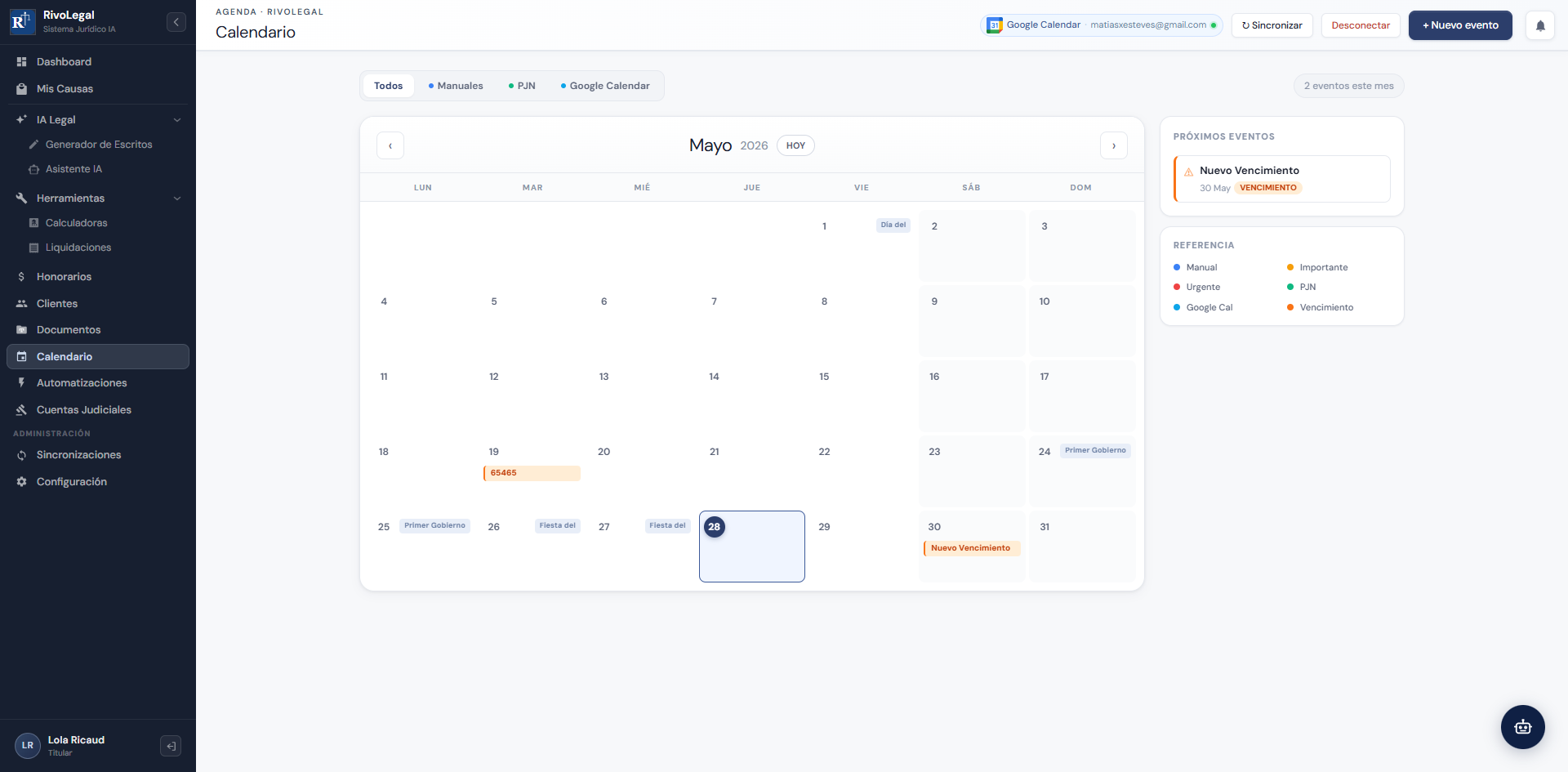This screenshot has height=772, width=1568.
Task: Click Fiesta del holiday on May 27
Action: click(668, 526)
